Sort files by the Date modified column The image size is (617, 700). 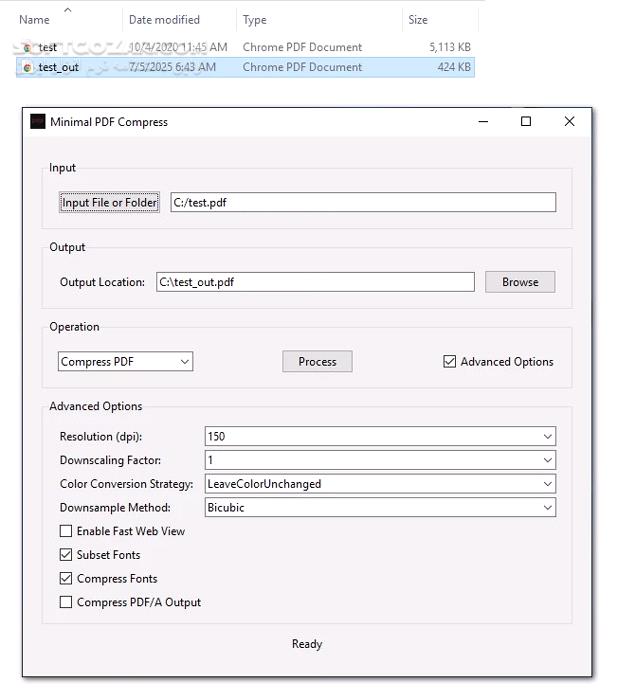[x=164, y=20]
